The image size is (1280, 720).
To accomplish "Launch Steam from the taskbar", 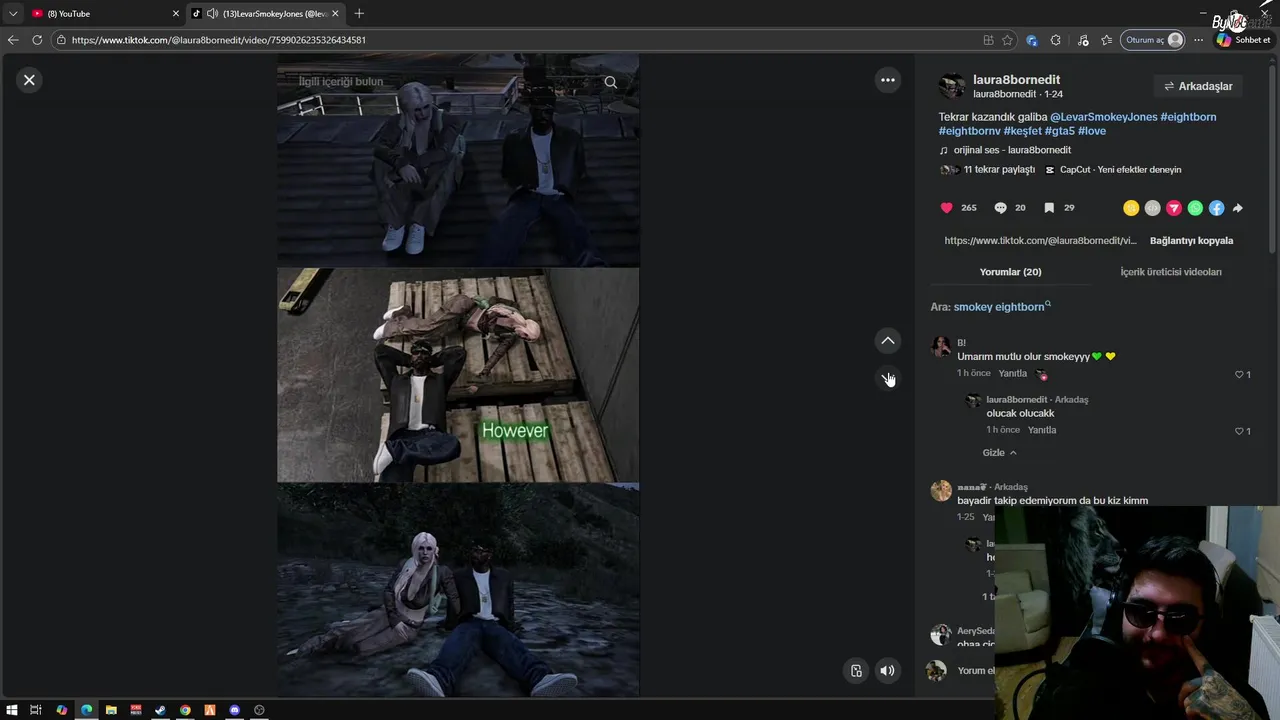I will [x=160, y=710].
